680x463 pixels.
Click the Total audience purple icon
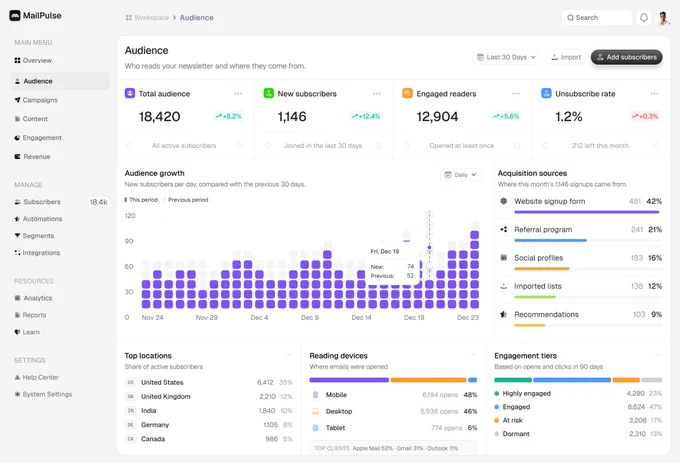130,93
